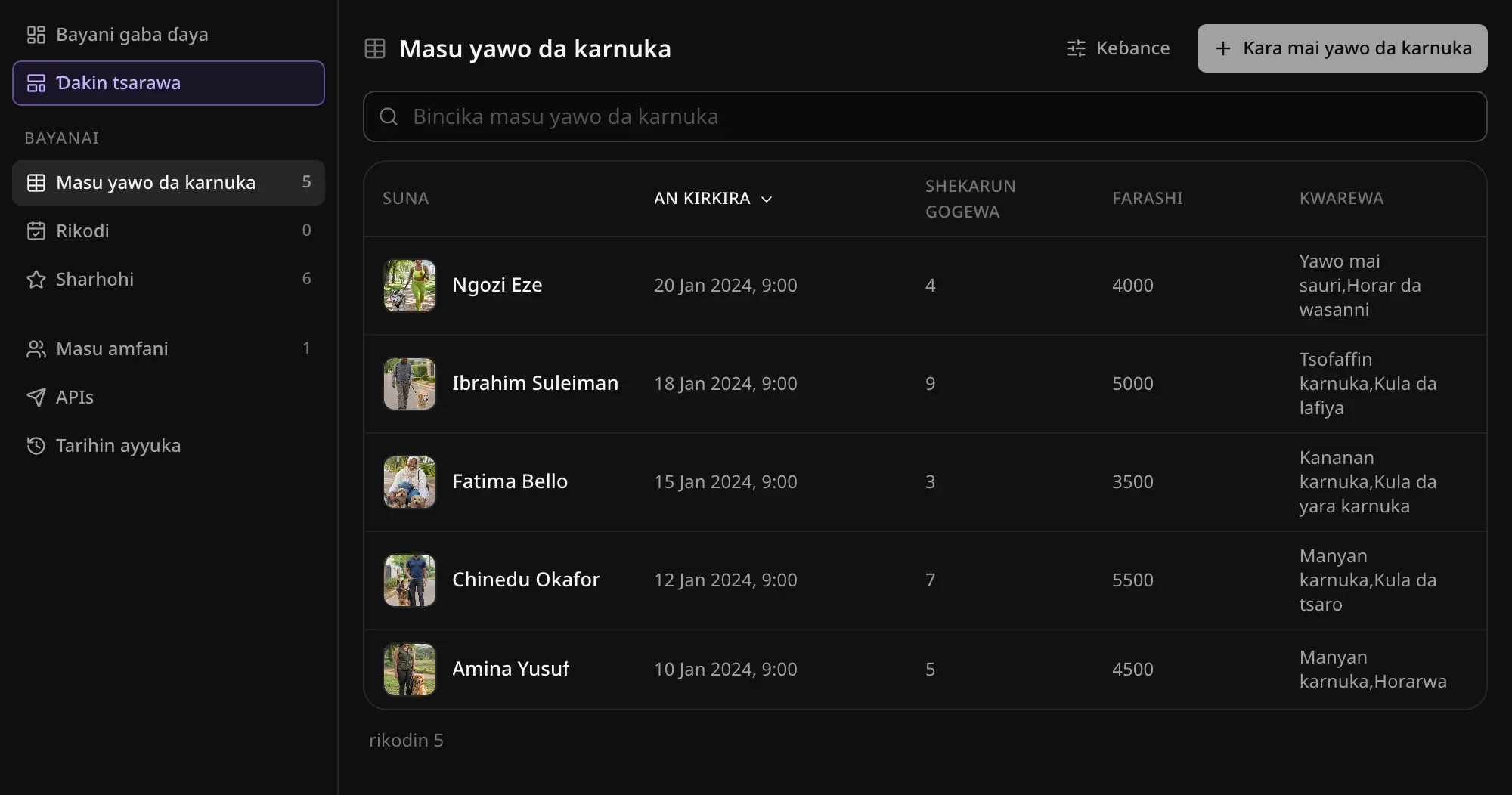Click the APIs paper plane icon

tap(36, 397)
